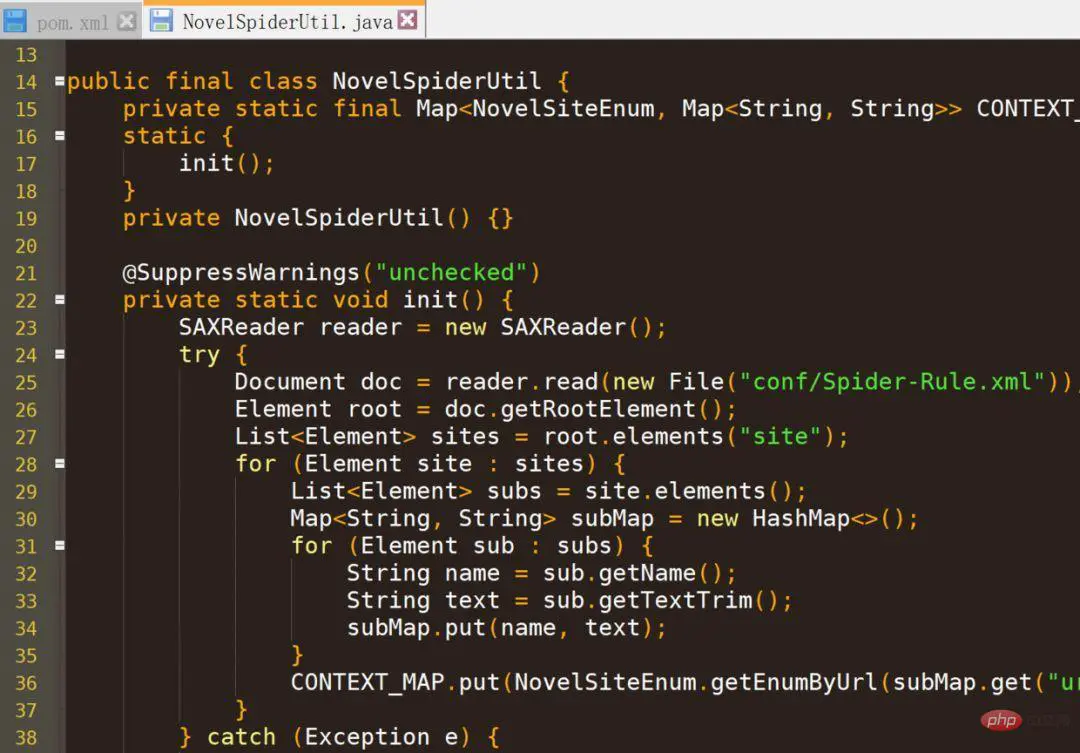Click the red php watermark logo
Image resolution: width=1080 pixels, height=753 pixels.
(x=1001, y=719)
